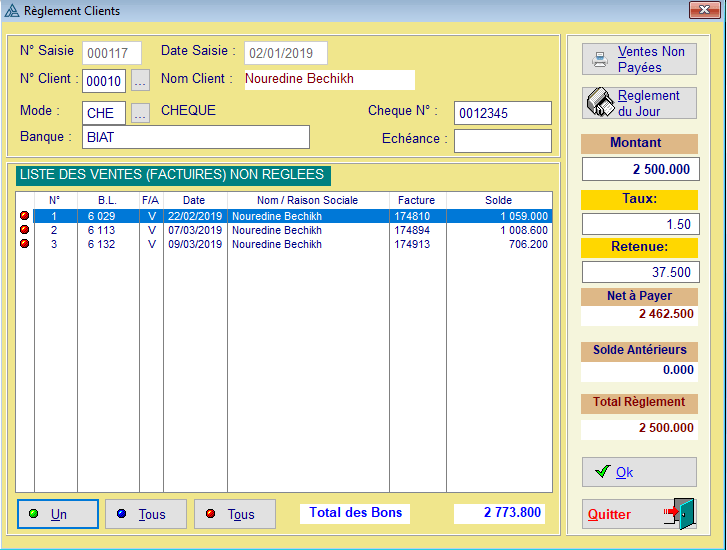The height and width of the screenshot is (550, 727).
Task: Click the application logo in the title bar
Action: point(12,11)
